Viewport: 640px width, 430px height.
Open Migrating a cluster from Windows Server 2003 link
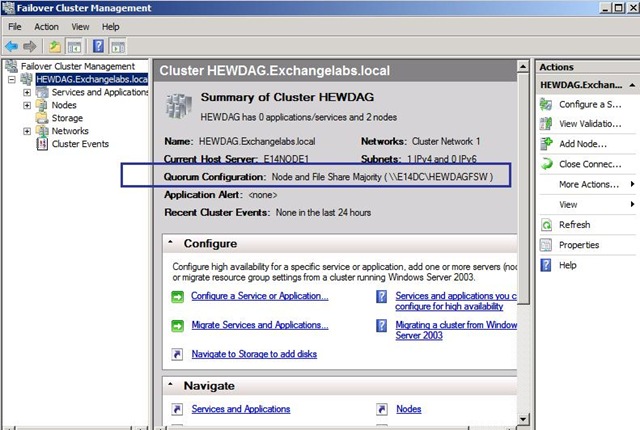pyautogui.click(x=456, y=330)
